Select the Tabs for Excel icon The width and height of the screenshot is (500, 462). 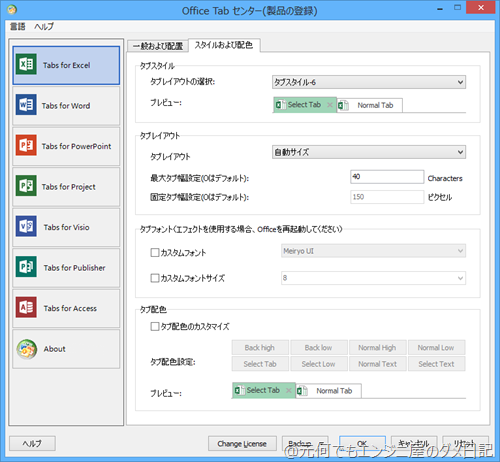(26, 64)
